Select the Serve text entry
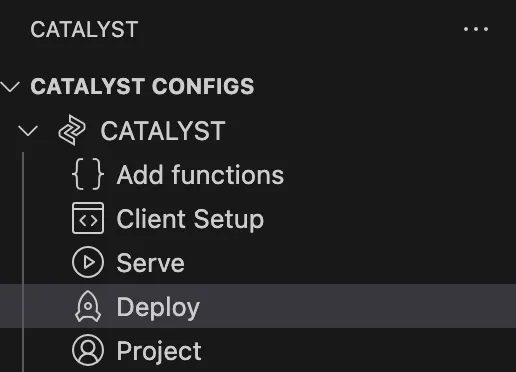Image resolution: width=516 pixels, height=372 pixels. (151, 263)
